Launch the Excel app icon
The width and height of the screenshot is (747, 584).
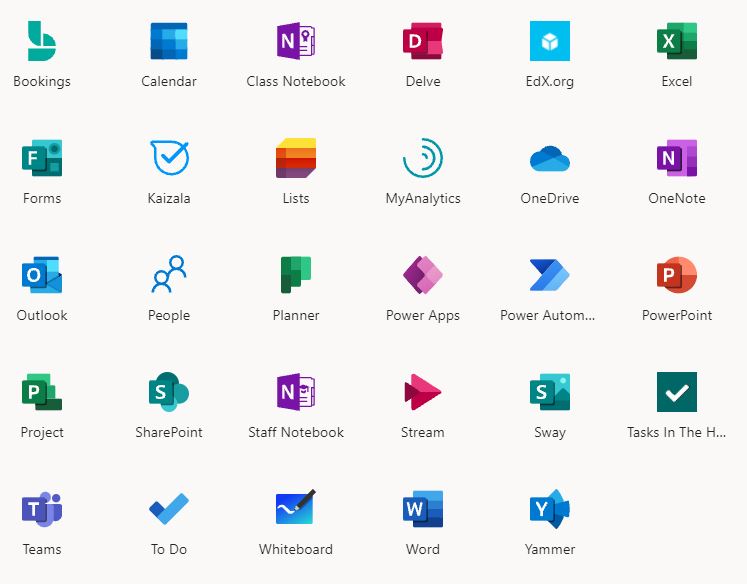tap(676, 41)
